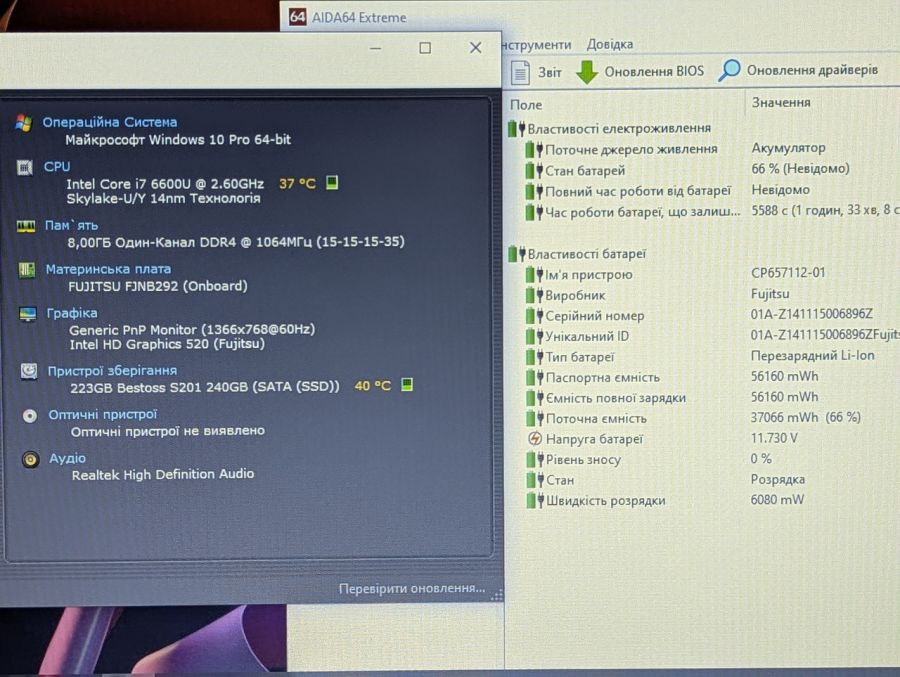Click the monitor icon beside Графіка

[28, 314]
